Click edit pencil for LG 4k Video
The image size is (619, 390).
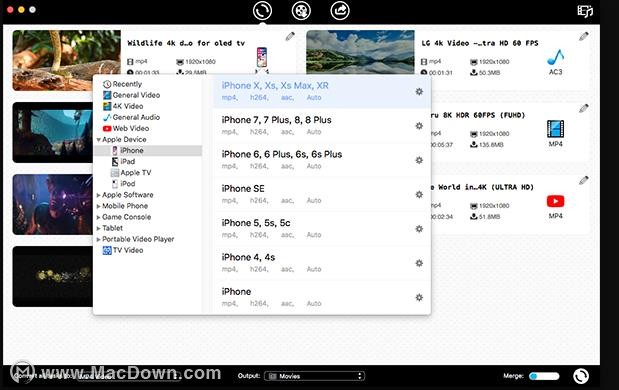[x=583, y=37]
